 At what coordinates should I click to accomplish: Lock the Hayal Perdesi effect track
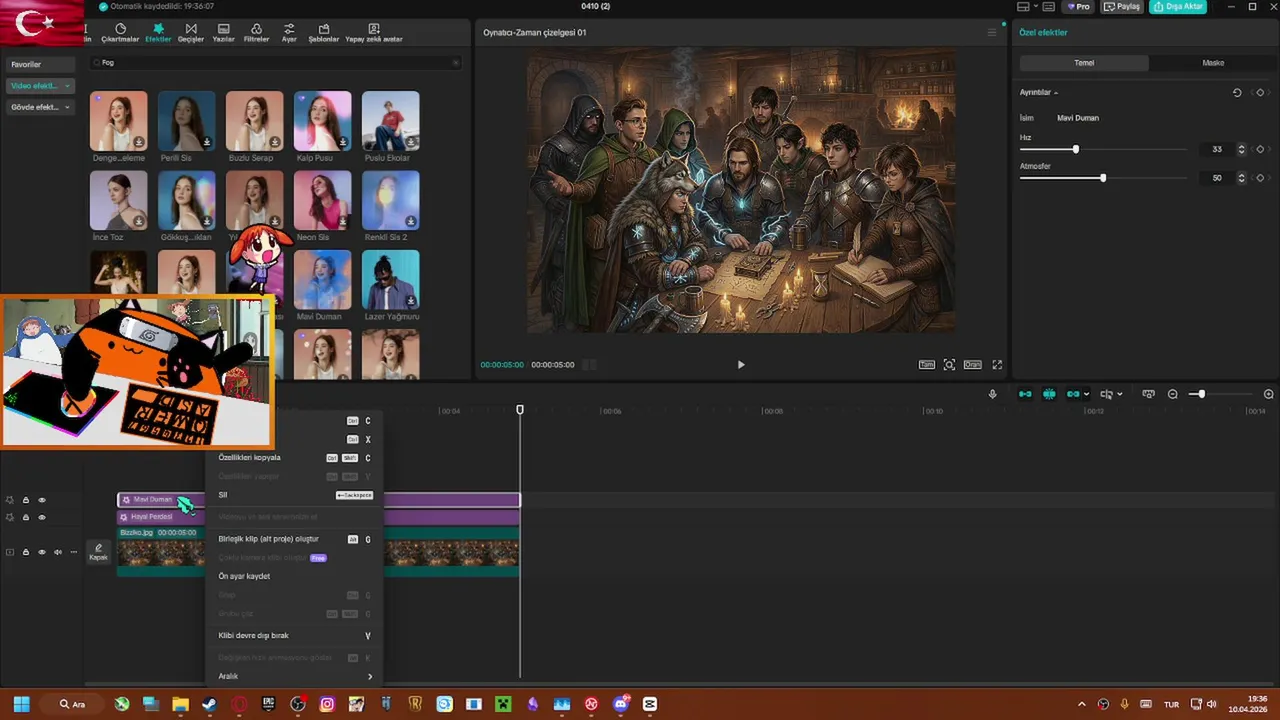(x=26, y=517)
